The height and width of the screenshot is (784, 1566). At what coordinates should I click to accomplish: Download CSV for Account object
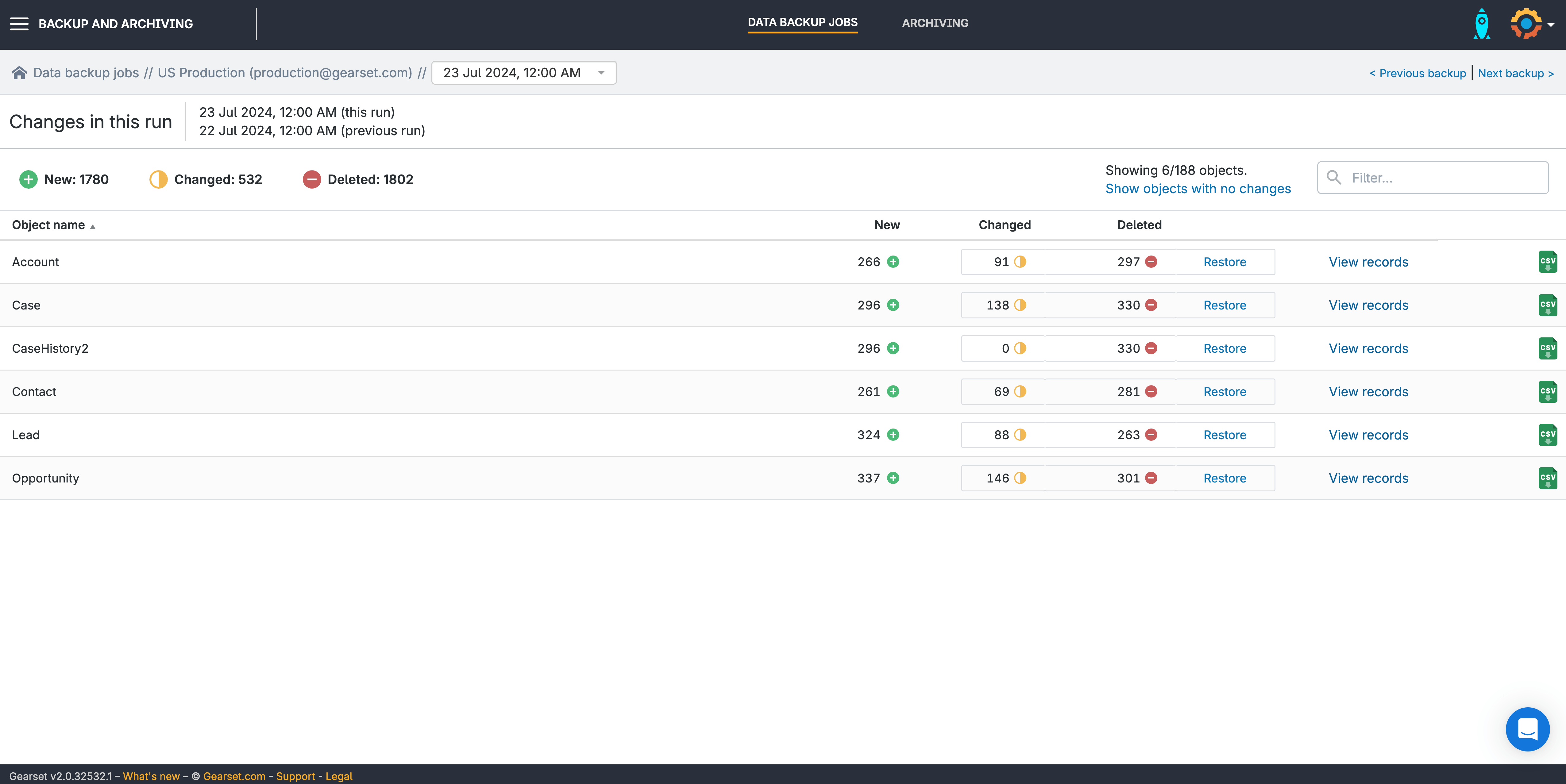point(1547,262)
